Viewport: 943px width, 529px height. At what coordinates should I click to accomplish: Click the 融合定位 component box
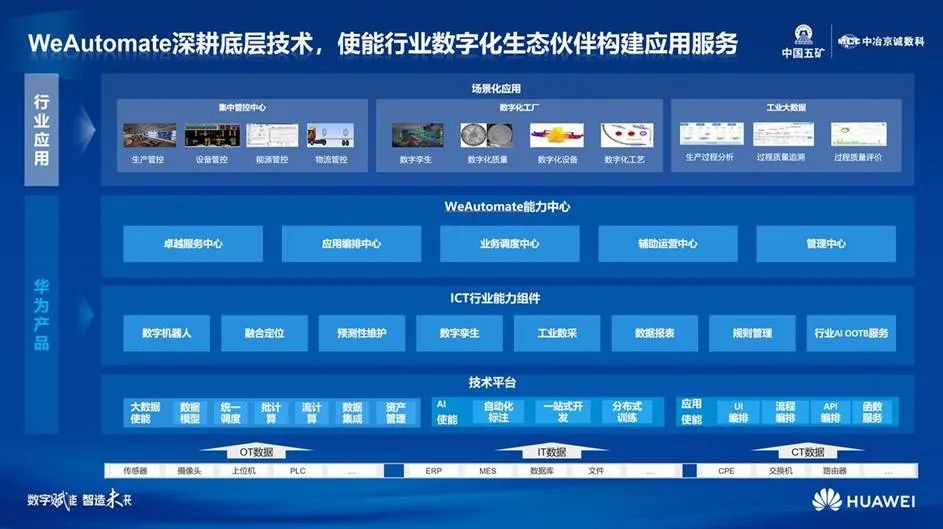265,333
